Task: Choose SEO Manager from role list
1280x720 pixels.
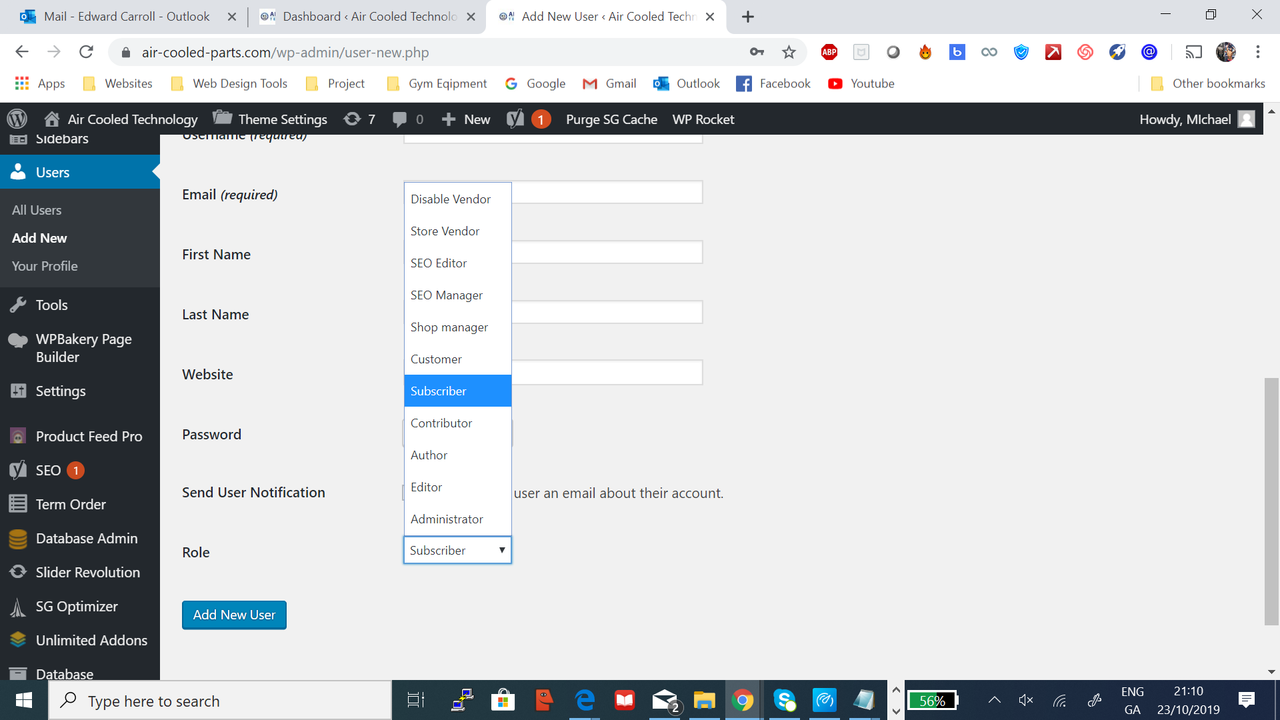Action: coord(458,295)
